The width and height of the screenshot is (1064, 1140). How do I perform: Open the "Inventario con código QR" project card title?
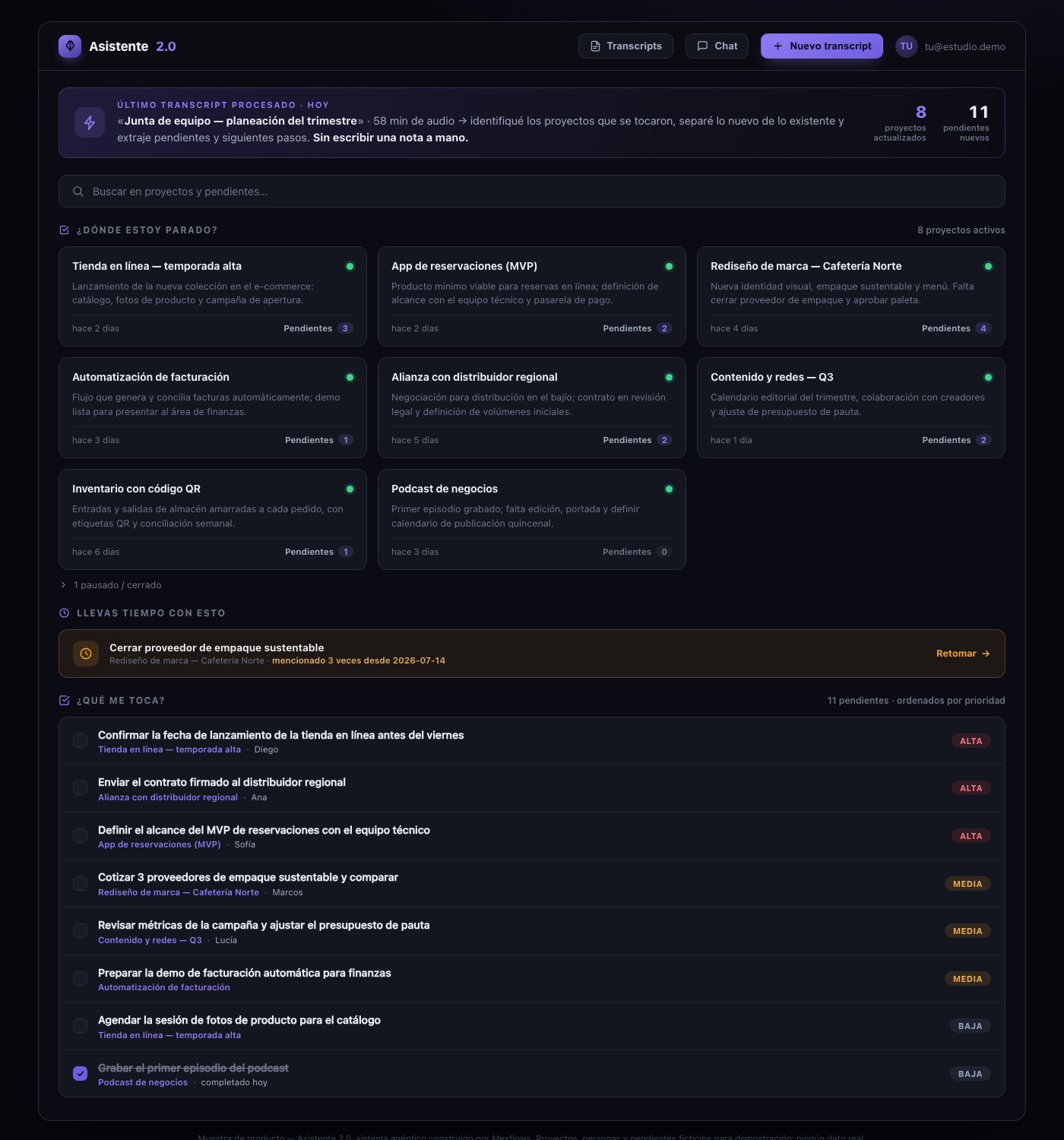(x=137, y=489)
